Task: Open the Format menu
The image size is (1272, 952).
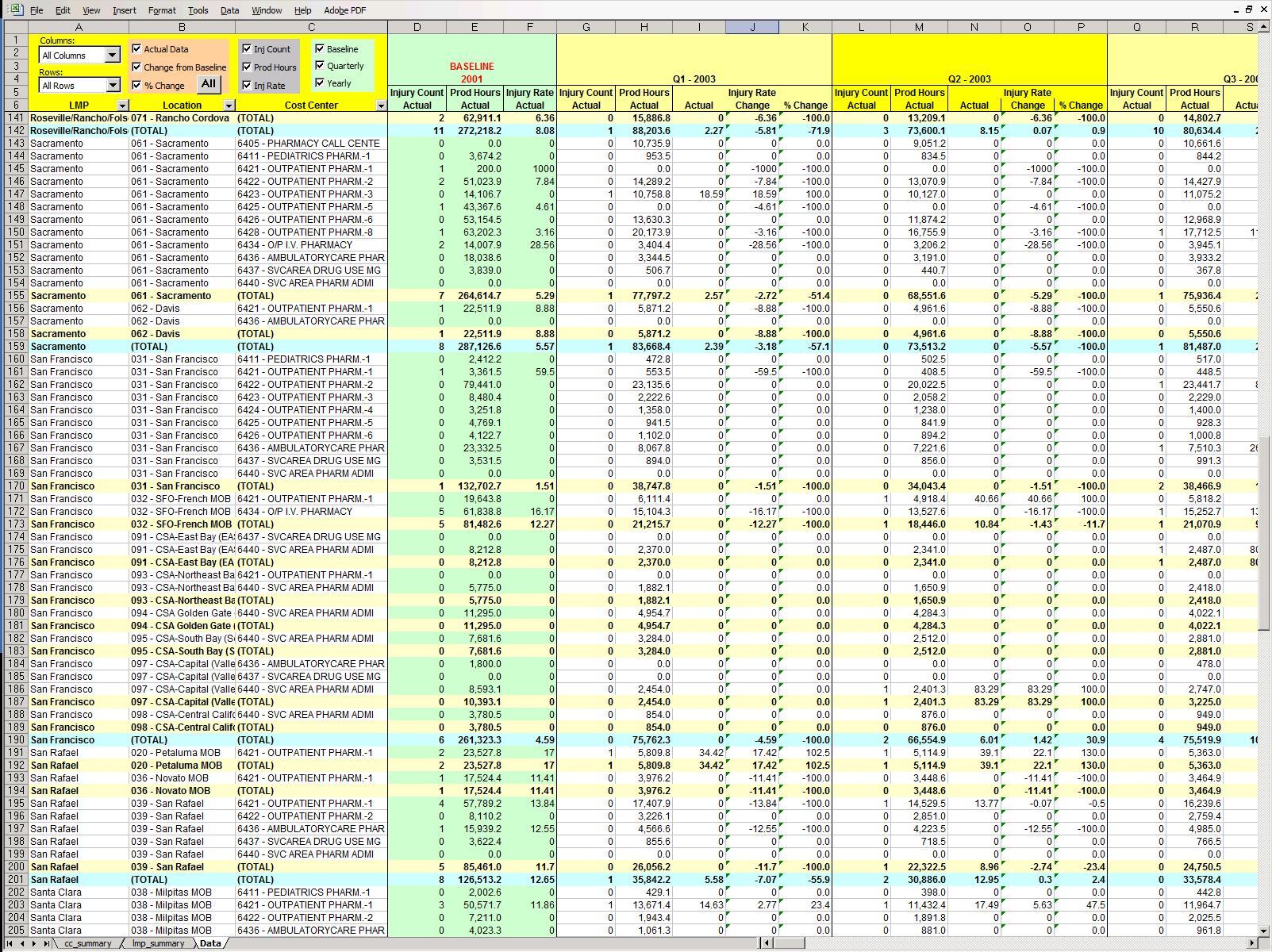Action: [162, 10]
